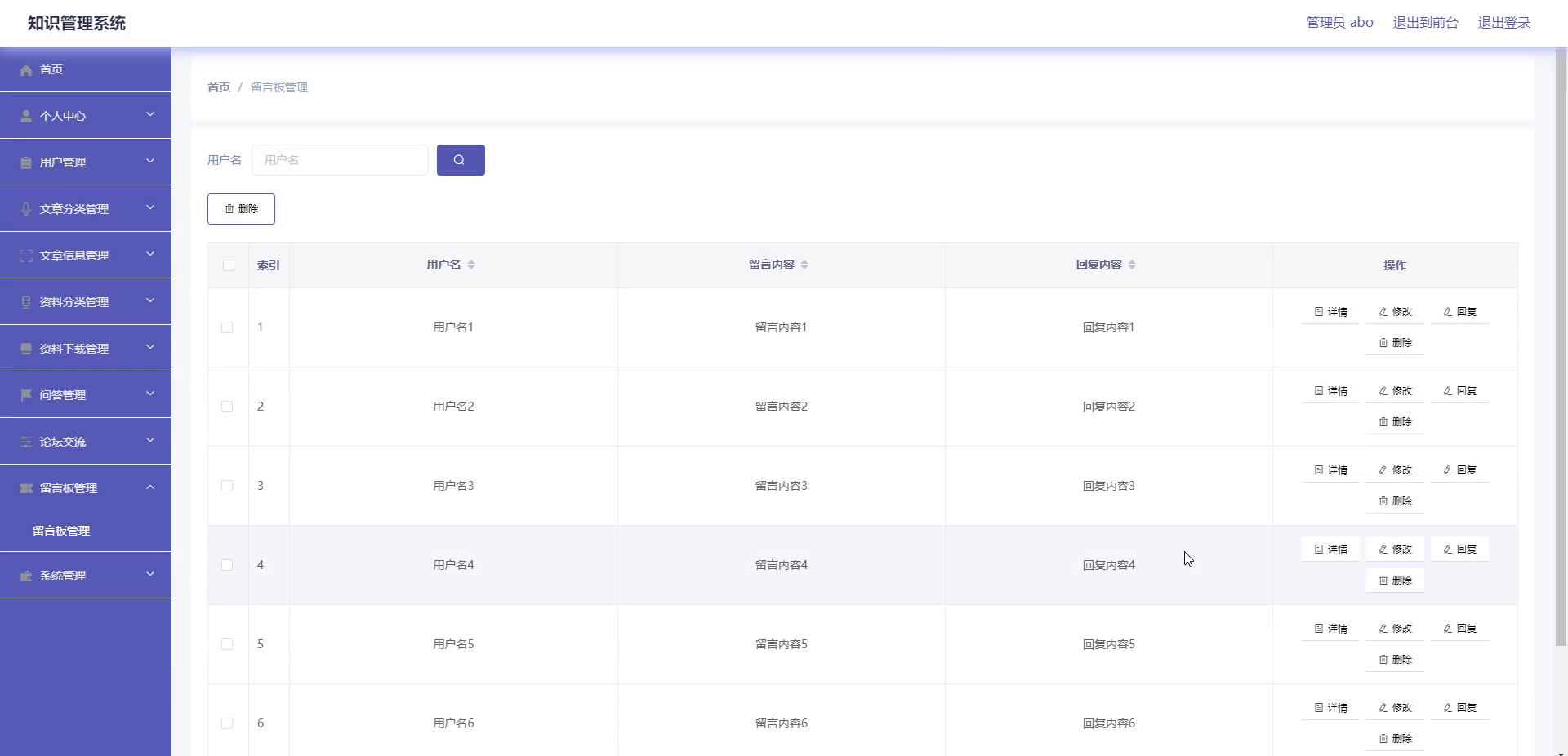Viewport: 1568px width, 756px height.
Task: Click the batch 删除 button above table
Action: [x=241, y=209]
